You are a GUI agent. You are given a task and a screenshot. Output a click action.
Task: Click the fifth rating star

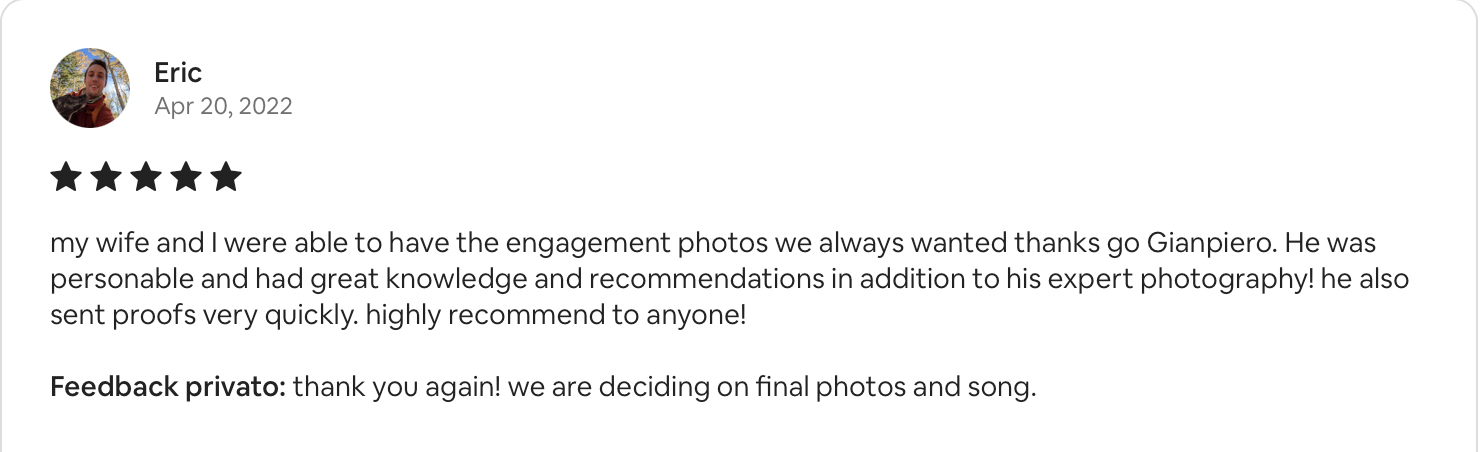click(x=226, y=177)
